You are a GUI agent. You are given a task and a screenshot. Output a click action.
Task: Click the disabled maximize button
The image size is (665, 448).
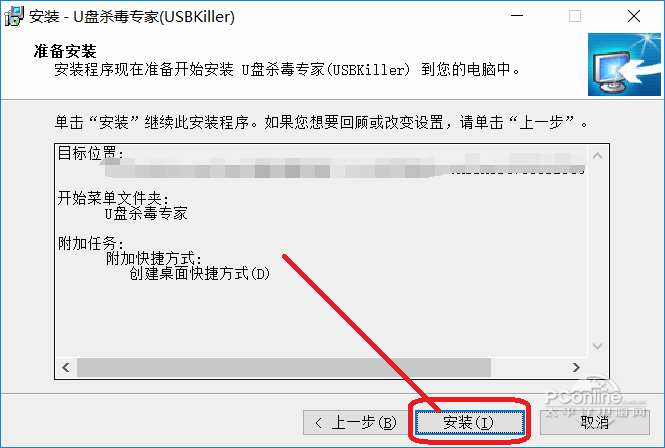tap(575, 16)
